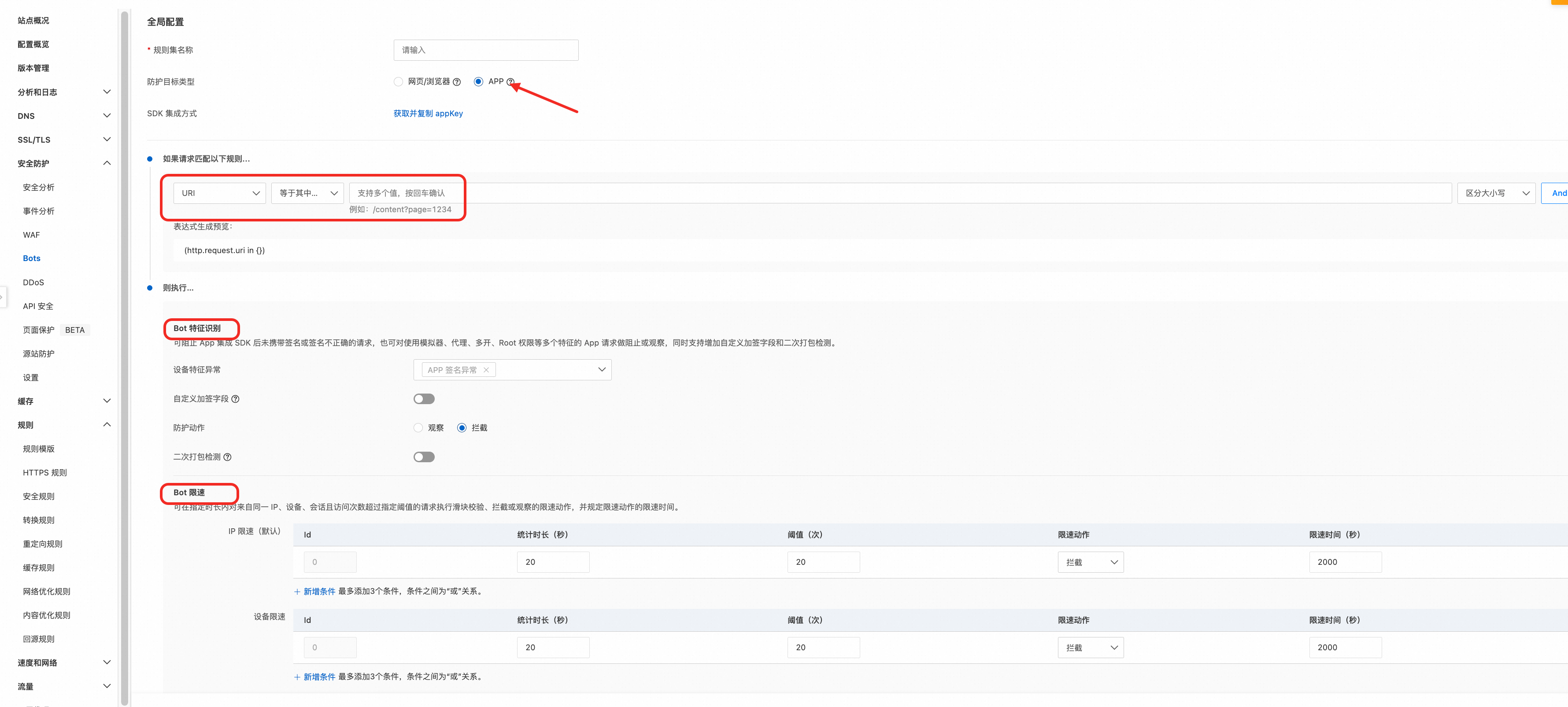Click help icon beside 自定义加签字段
Viewport: 1568px width, 707px height.
point(236,399)
